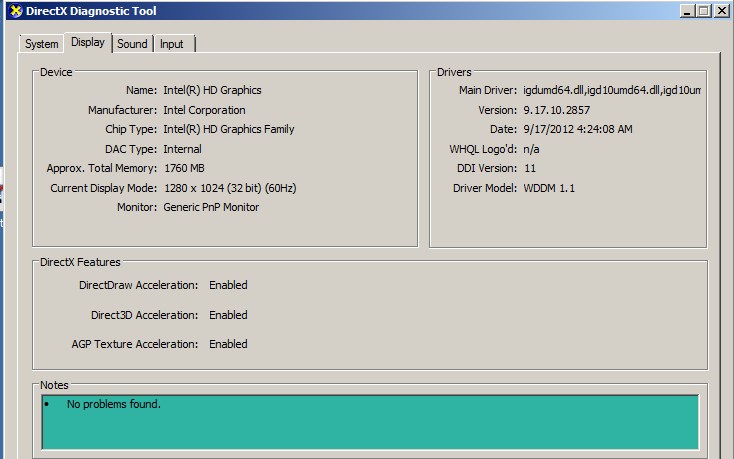Image resolution: width=734 pixels, height=459 pixels.
Task: Click the DirectX Features group heading
Action: click(80, 262)
